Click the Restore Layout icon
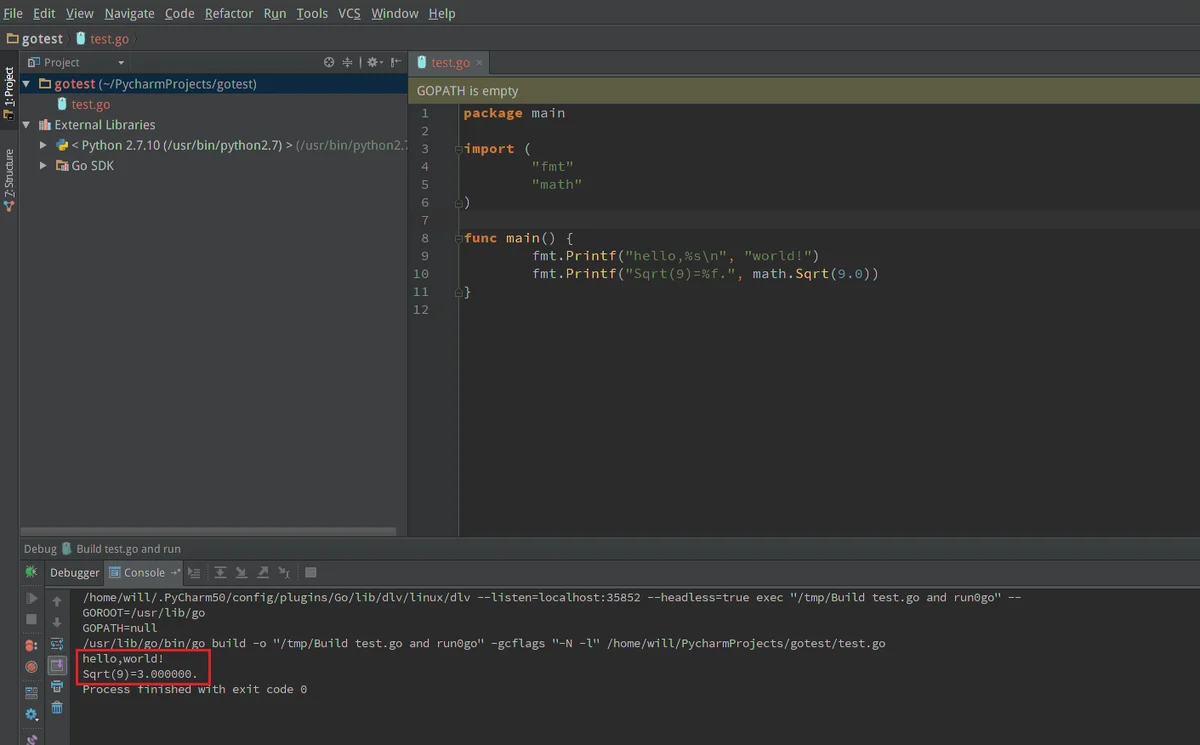 [31, 693]
